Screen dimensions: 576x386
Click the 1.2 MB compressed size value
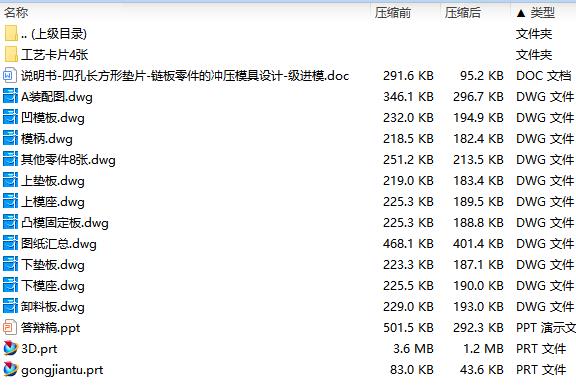[483, 349]
